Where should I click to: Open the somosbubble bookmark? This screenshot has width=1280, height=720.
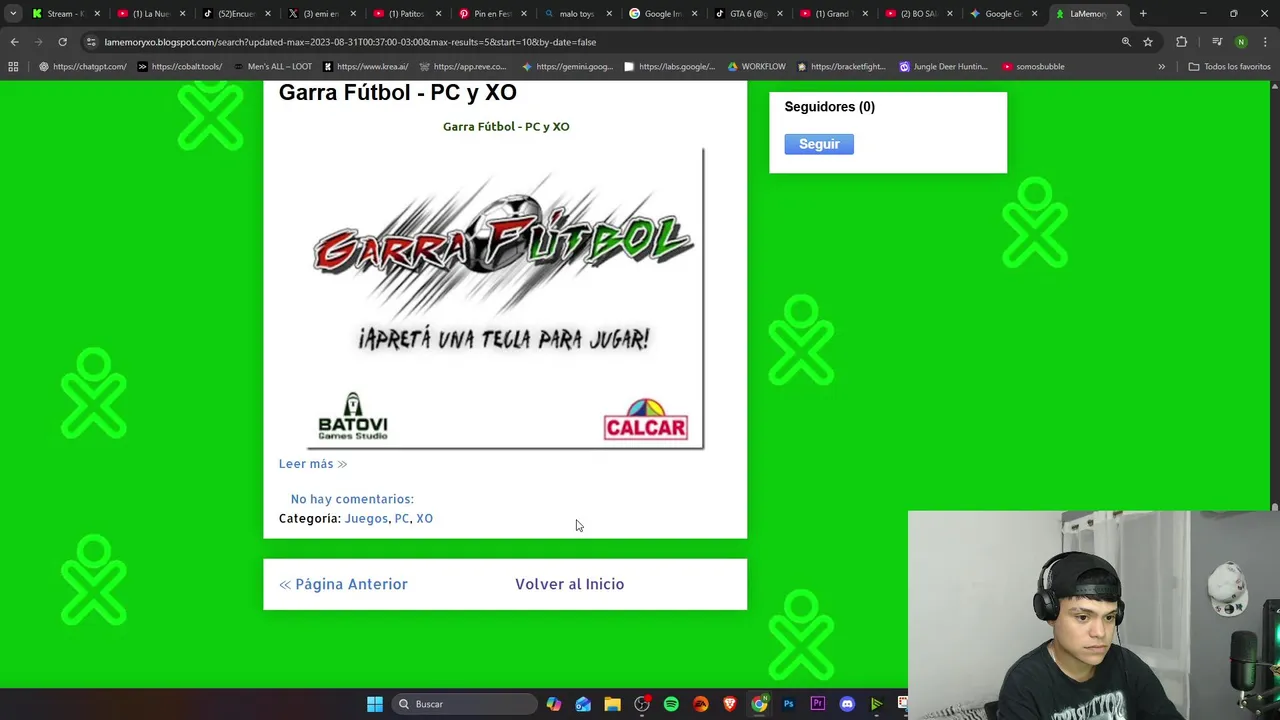[1033, 67]
